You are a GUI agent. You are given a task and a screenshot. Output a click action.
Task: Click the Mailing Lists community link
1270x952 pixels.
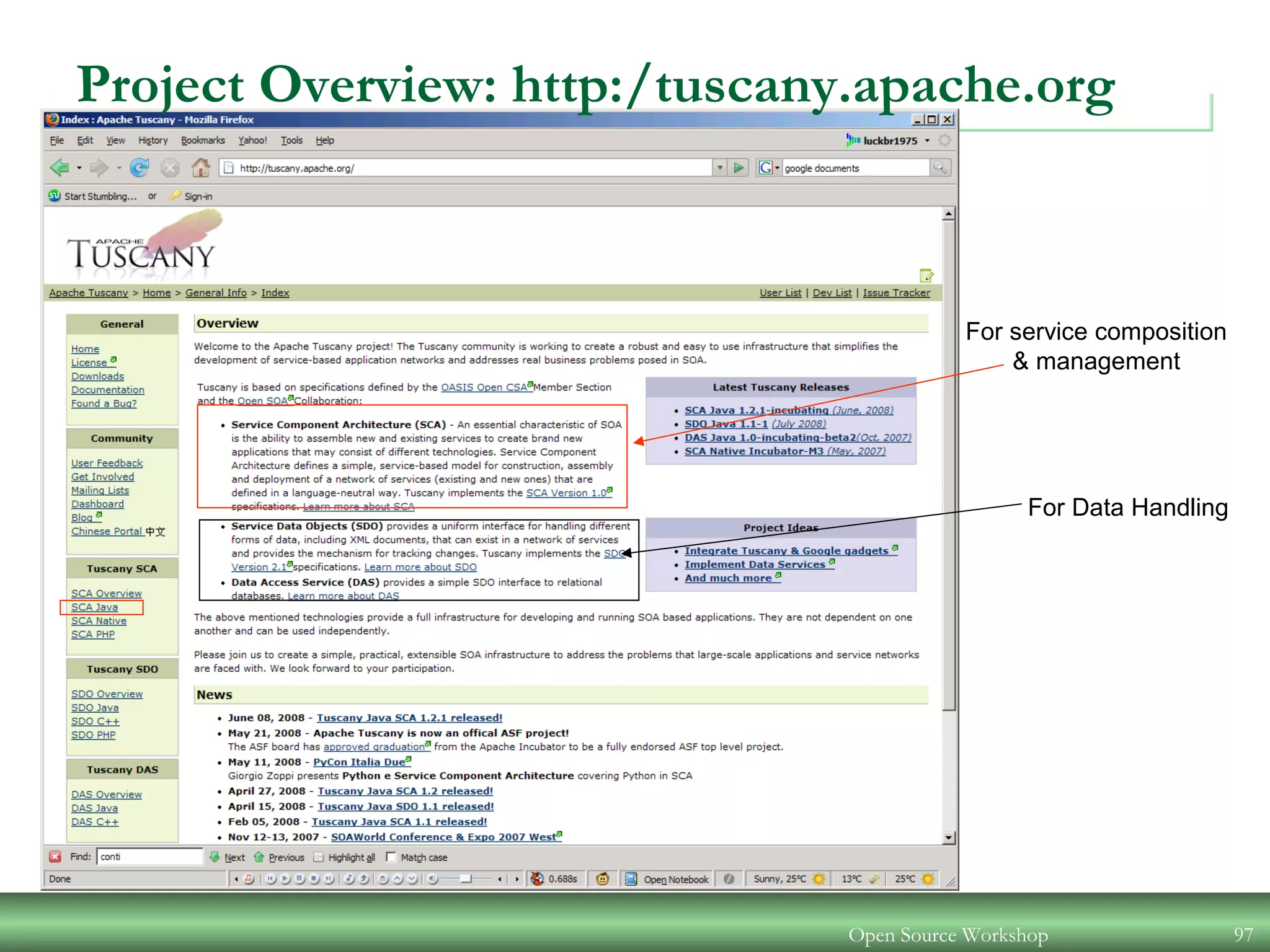point(100,490)
